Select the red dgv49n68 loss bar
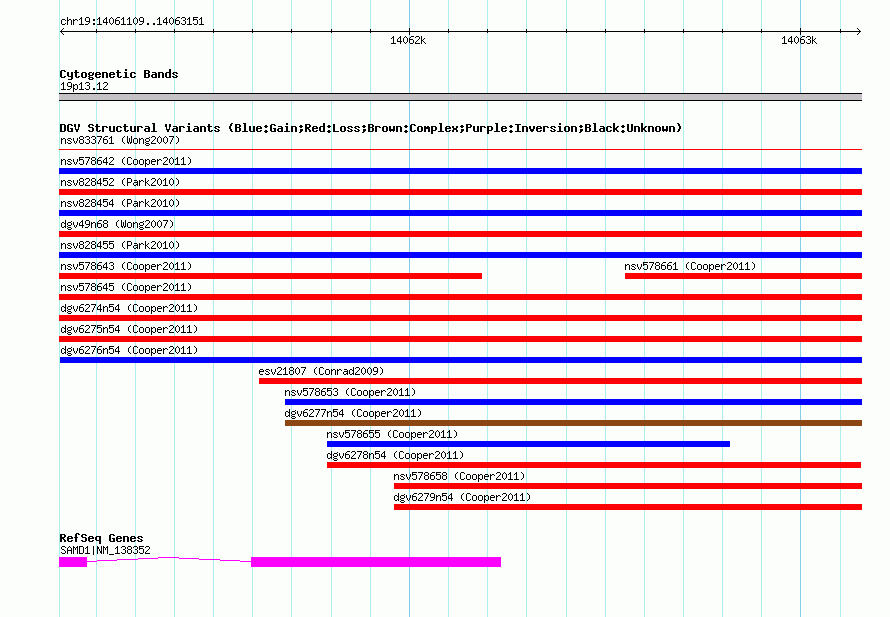The image size is (890, 617). (x=460, y=234)
